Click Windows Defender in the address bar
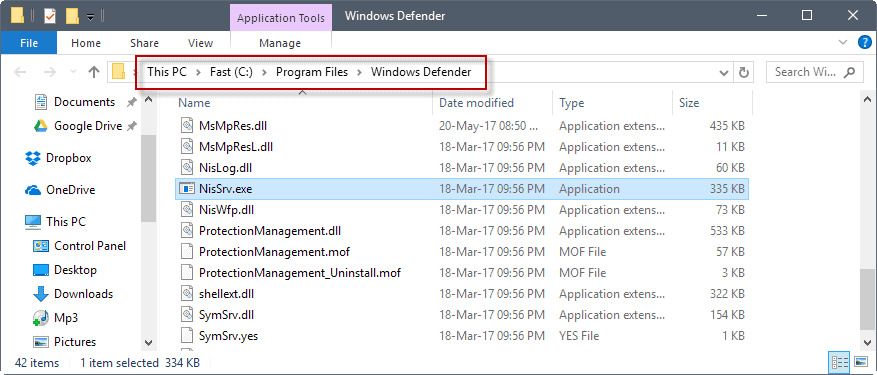The image size is (877, 375). pos(421,72)
